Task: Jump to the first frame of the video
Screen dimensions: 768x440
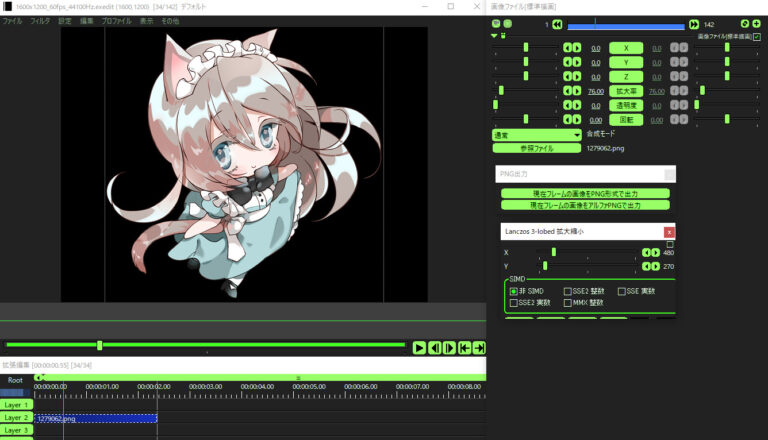Action: pos(465,347)
